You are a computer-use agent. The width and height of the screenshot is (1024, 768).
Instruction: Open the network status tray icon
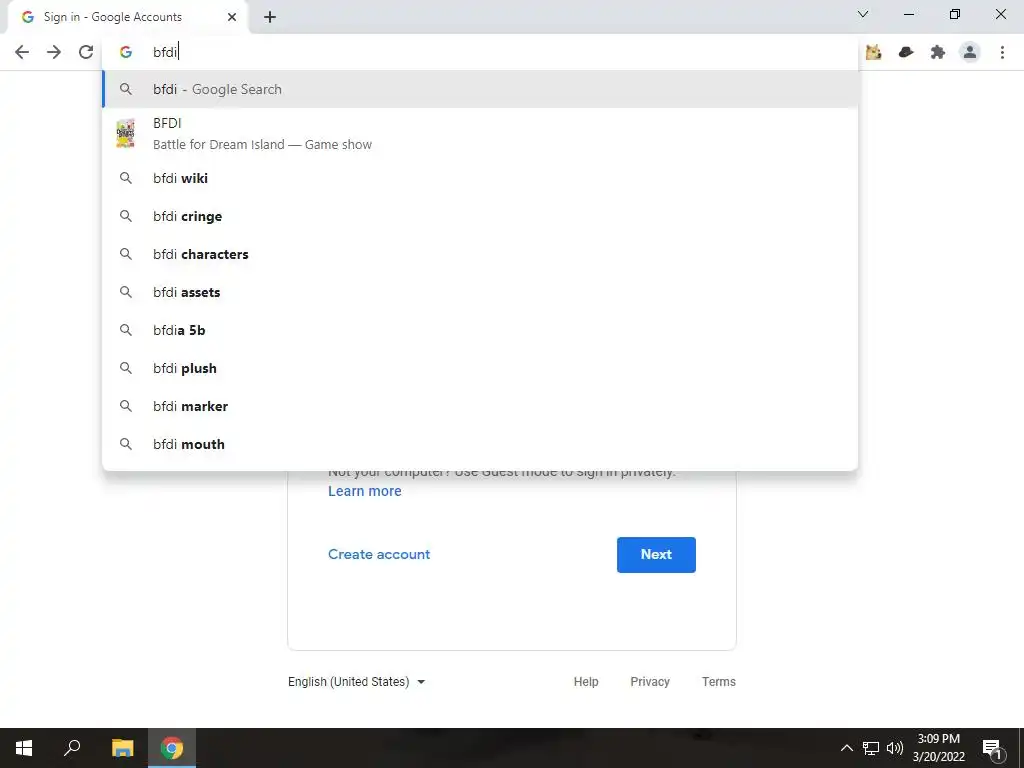coord(871,748)
